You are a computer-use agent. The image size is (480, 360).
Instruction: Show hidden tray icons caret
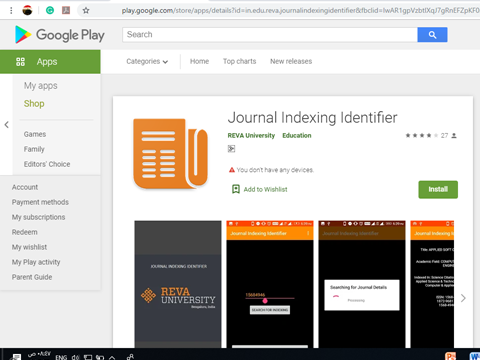click(x=112, y=357)
